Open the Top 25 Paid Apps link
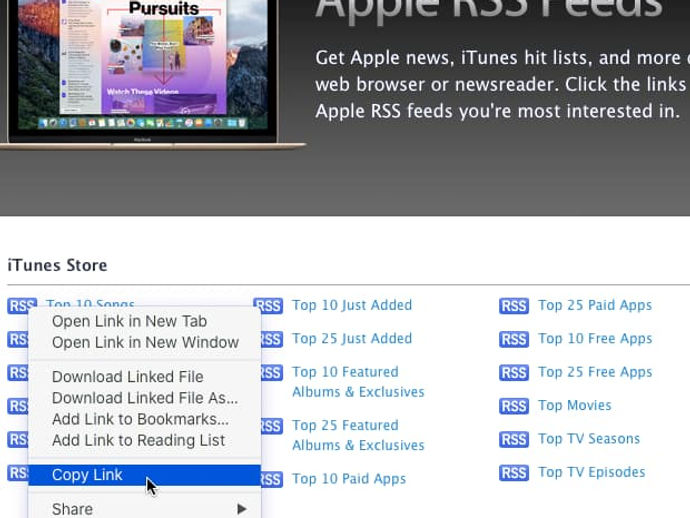This screenshot has width=690, height=518. click(595, 305)
